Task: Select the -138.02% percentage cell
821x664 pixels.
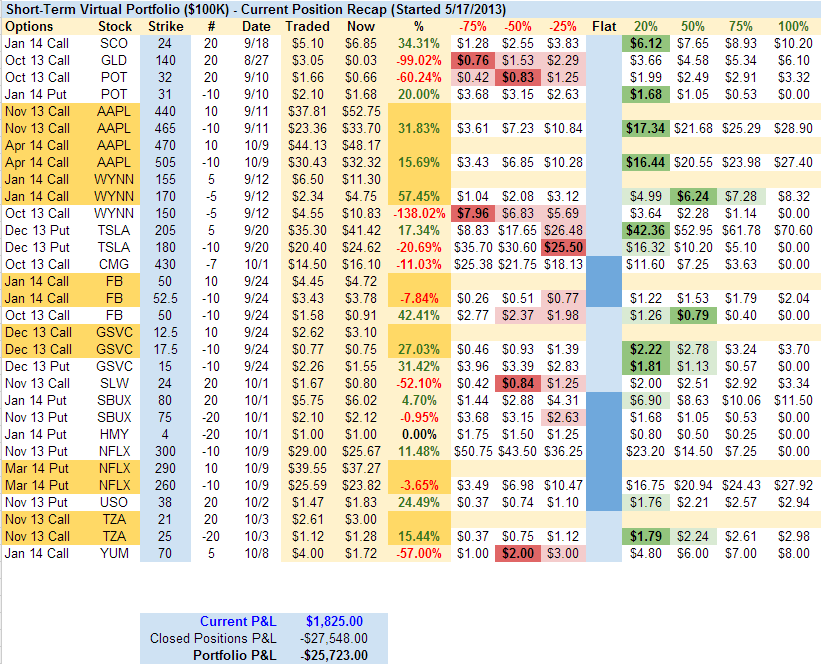Action: coord(416,213)
